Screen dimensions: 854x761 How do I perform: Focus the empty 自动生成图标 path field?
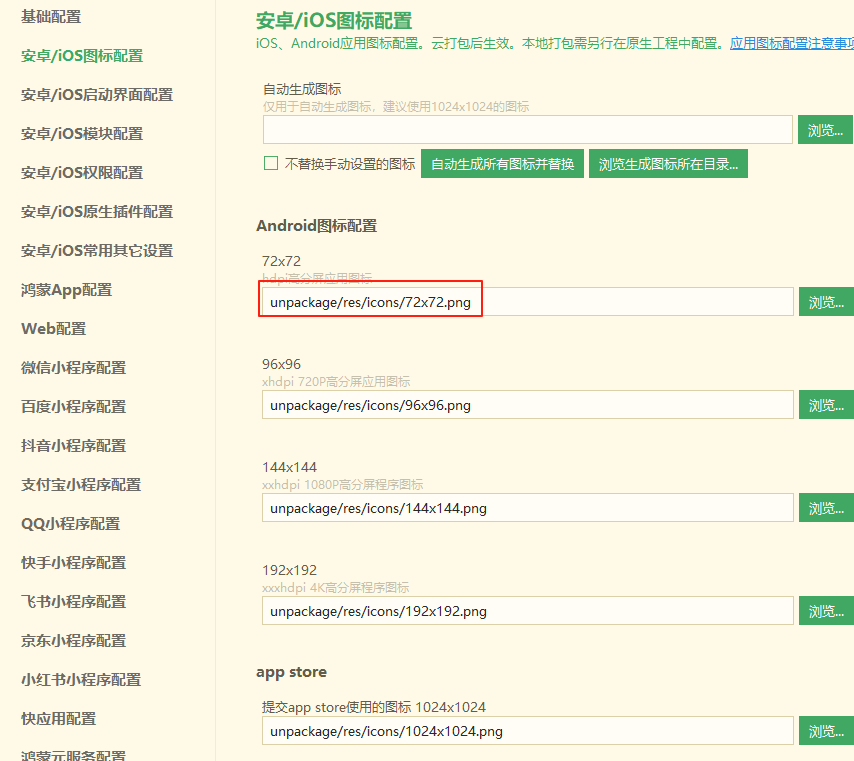(527, 130)
